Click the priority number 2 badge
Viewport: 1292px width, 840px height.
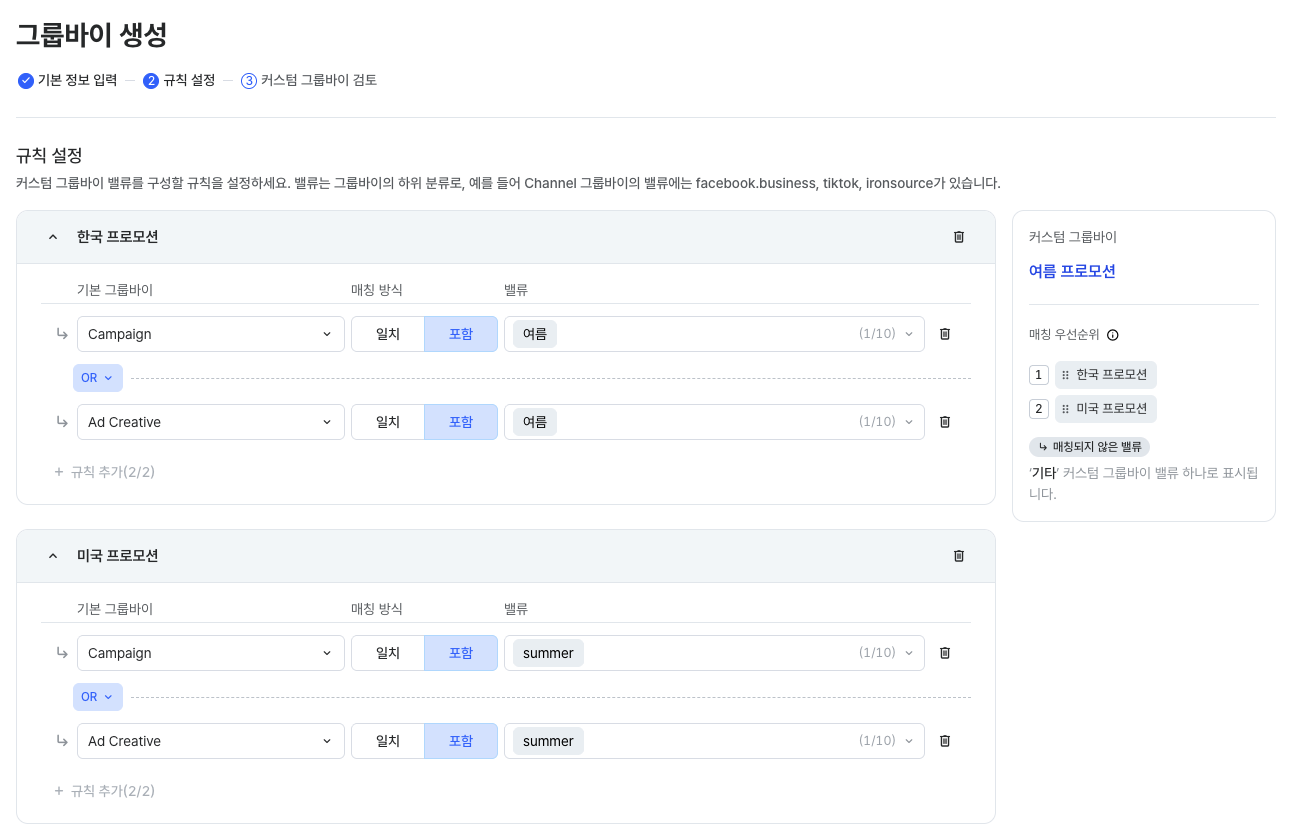click(x=1039, y=409)
